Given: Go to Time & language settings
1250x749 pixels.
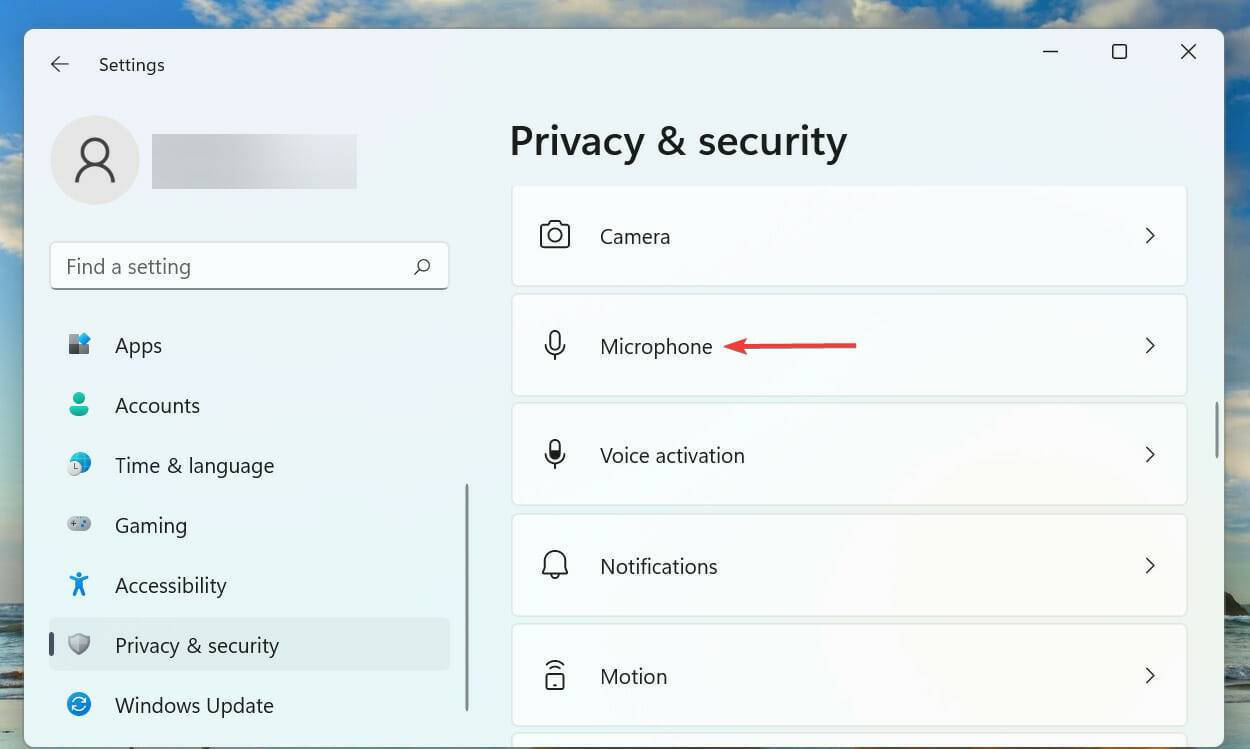Looking at the screenshot, I should [194, 466].
